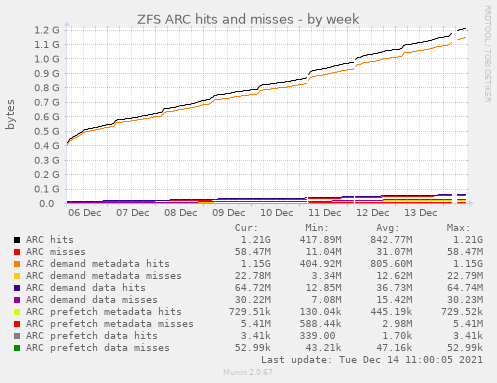Viewport: 497px width, 383px height.
Task: Click the lime prefetch metadata hits swatch
Action: tap(17, 312)
